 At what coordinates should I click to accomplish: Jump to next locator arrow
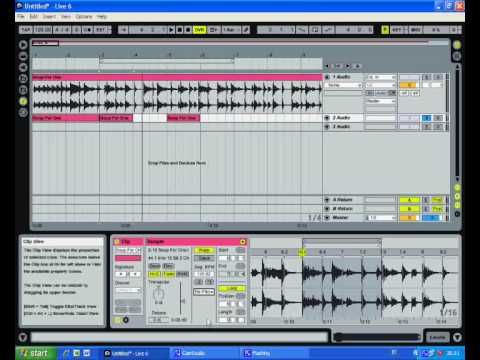coord(348,66)
